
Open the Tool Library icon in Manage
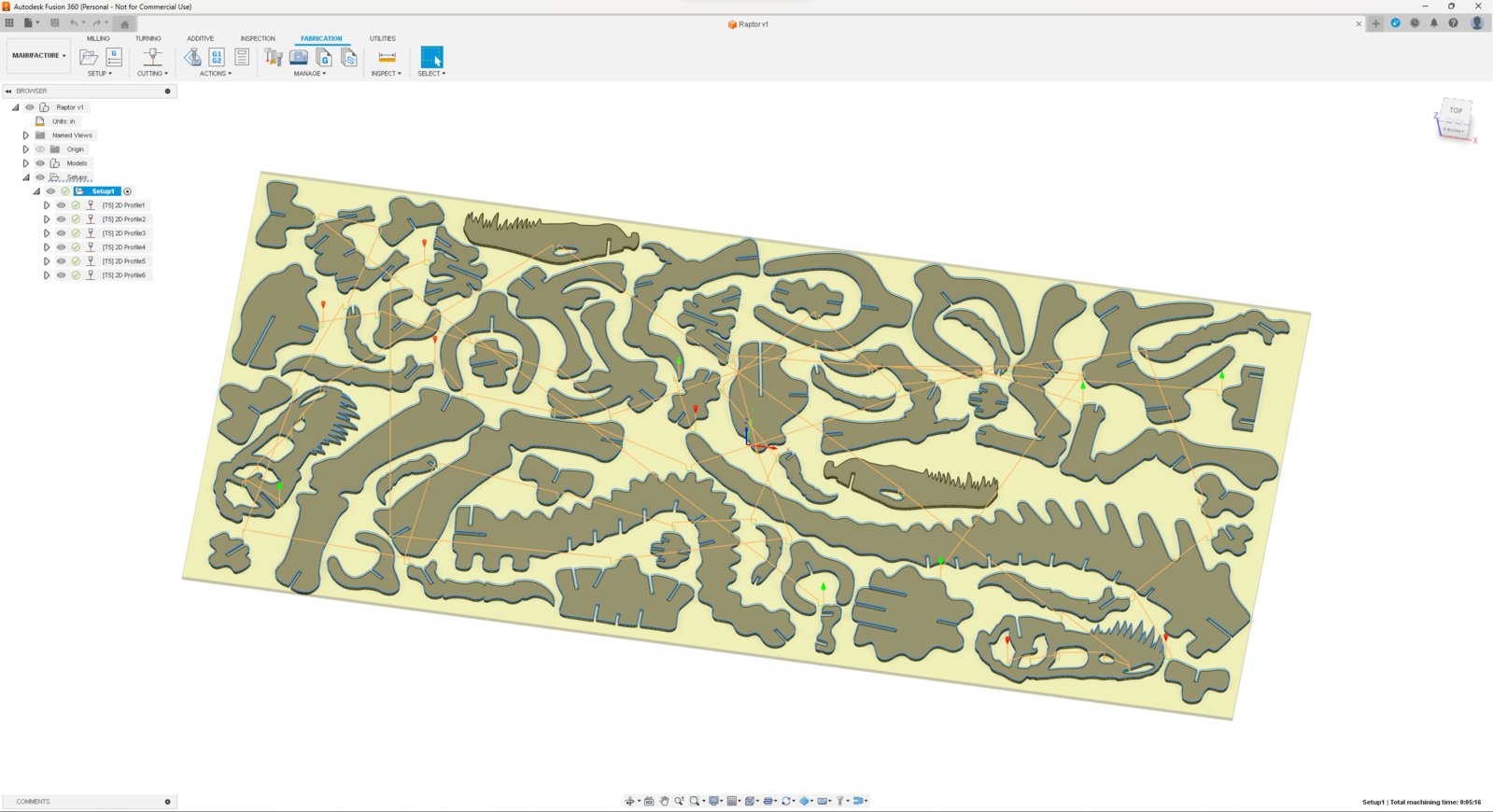pos(274,57)
